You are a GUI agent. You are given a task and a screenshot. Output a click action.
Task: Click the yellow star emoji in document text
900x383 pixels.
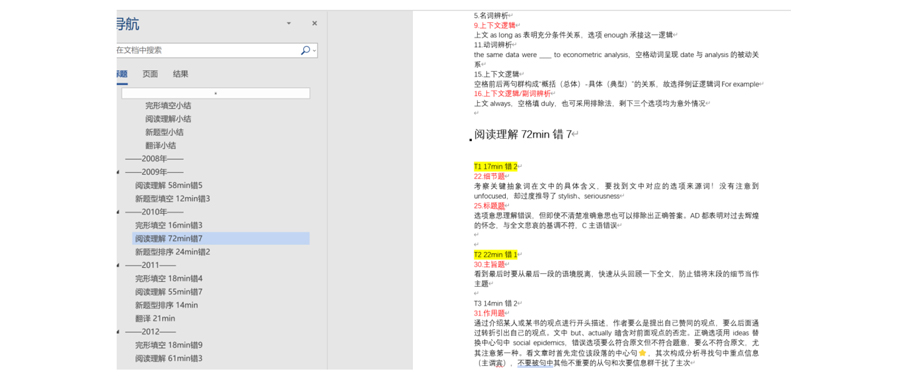click(643, 353)
